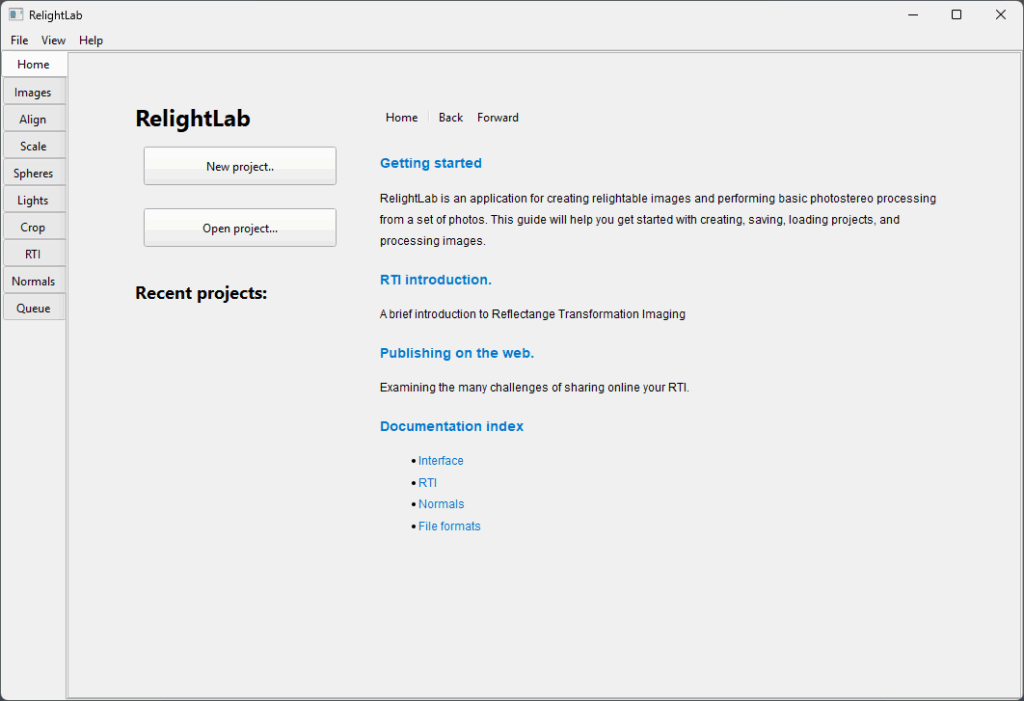Click the RelightLab heading above New project
The height and width of the screenshot is (701, 1024).
(x=193, y=119)
